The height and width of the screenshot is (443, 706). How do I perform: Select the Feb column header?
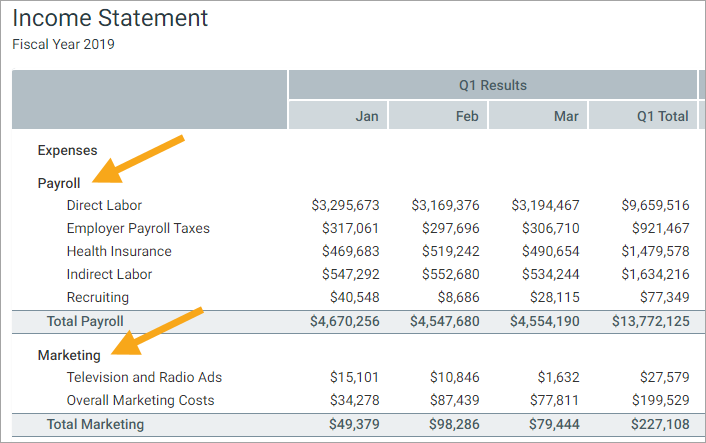pyautogui.click(x=467, y=116)
